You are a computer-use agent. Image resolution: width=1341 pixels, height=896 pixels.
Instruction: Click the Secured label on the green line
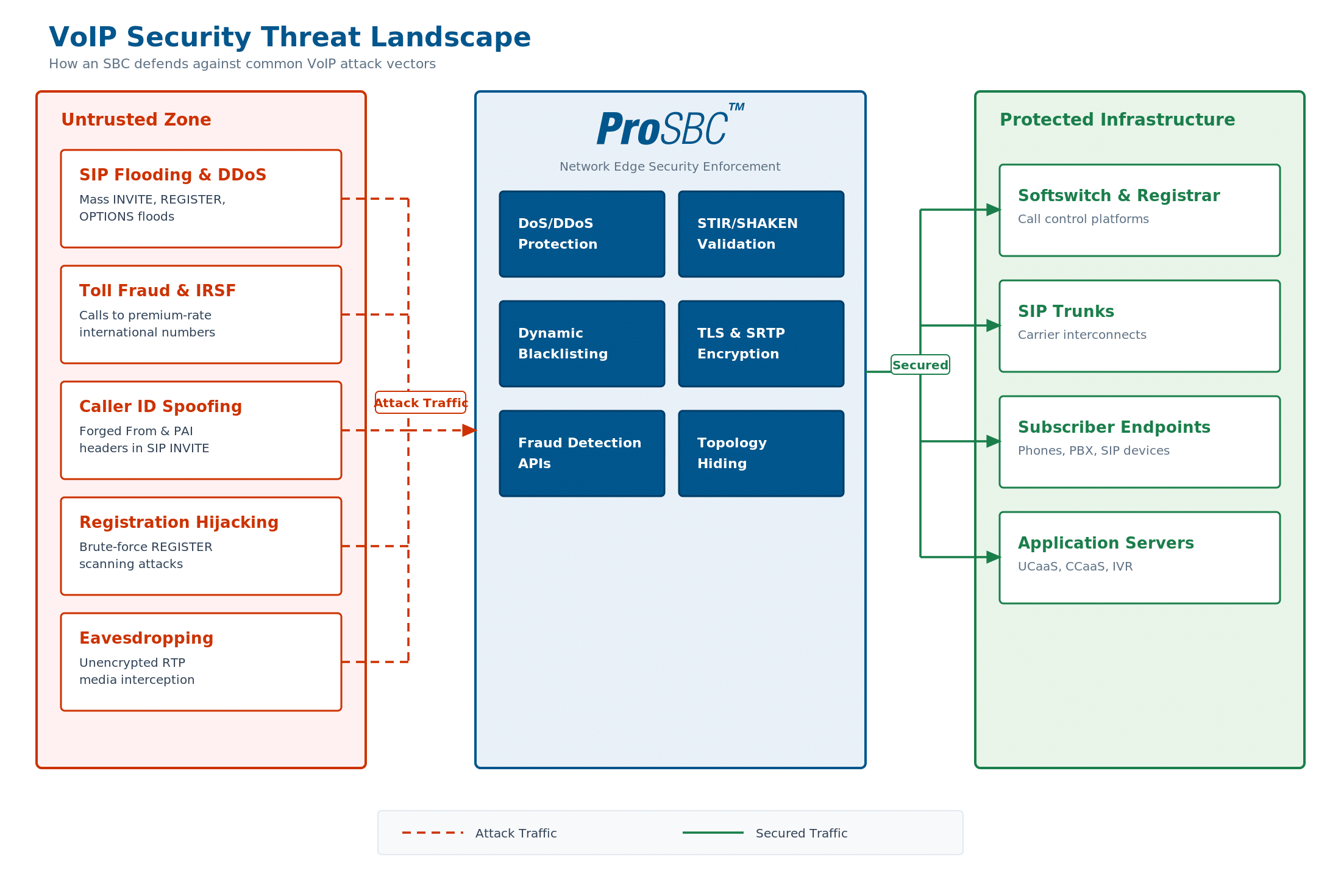920,364
